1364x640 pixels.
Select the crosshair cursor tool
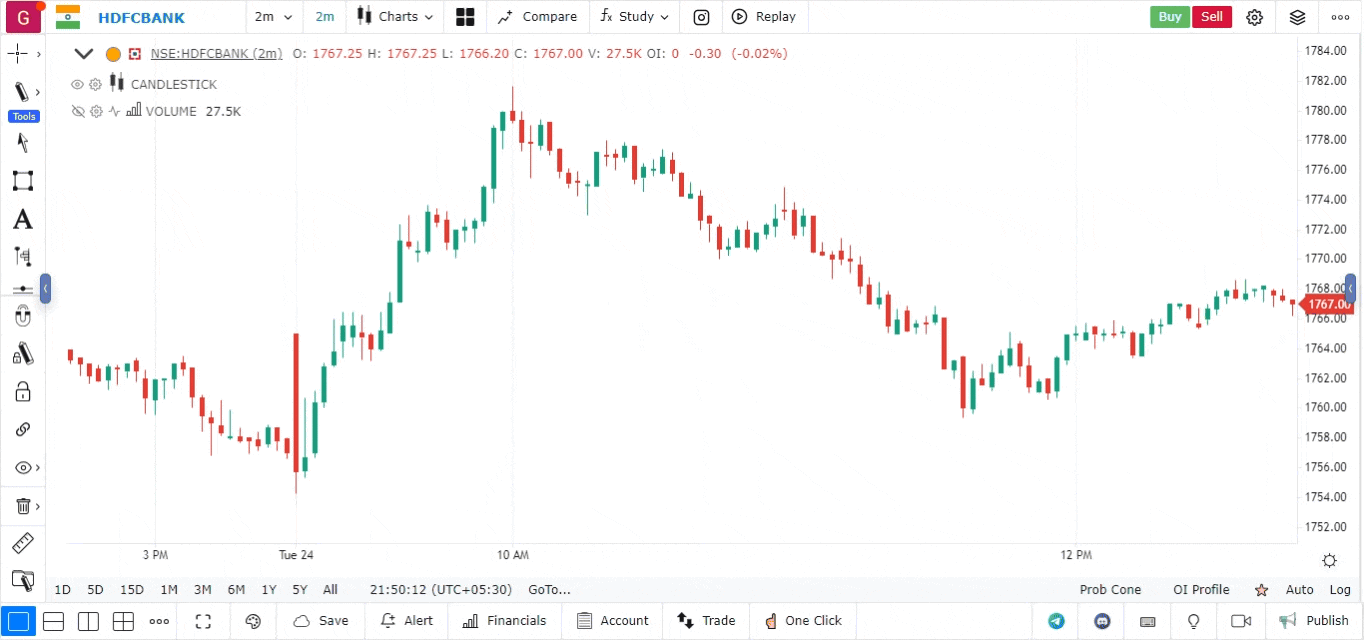point(19,54)
